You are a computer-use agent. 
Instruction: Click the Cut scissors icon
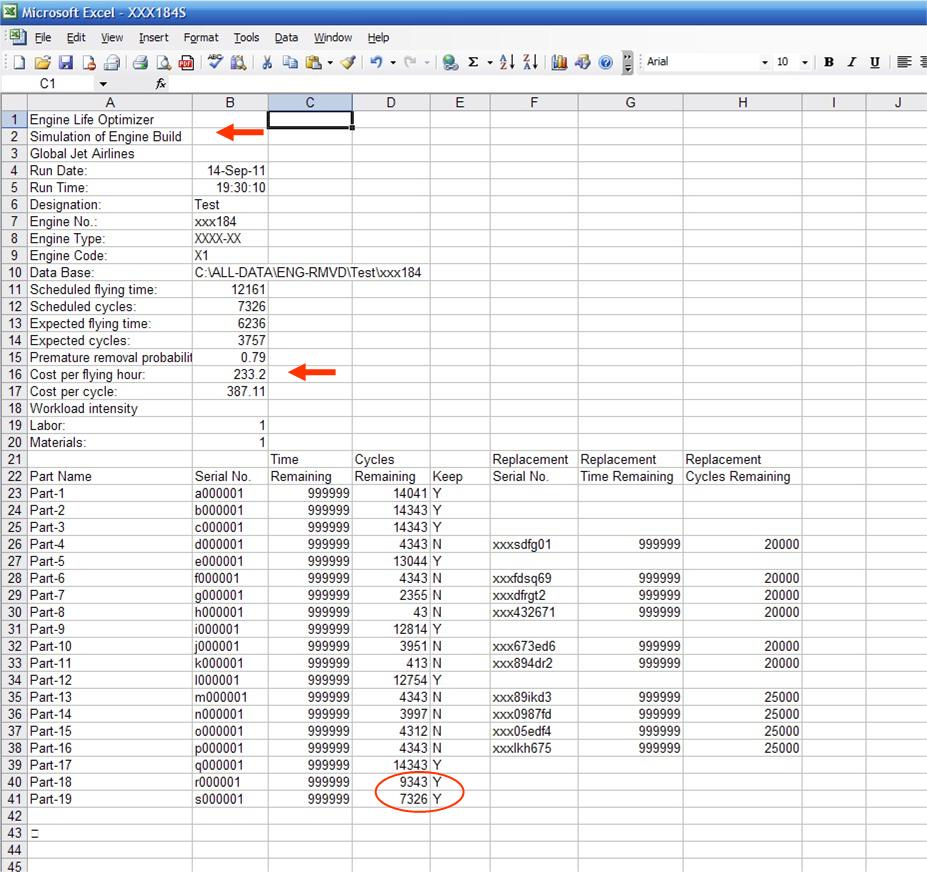(x=267, y=62)
